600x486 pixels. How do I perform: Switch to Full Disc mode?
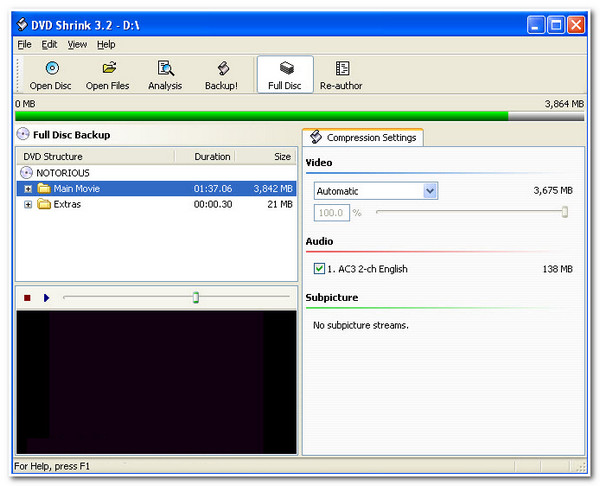[285, 75]
